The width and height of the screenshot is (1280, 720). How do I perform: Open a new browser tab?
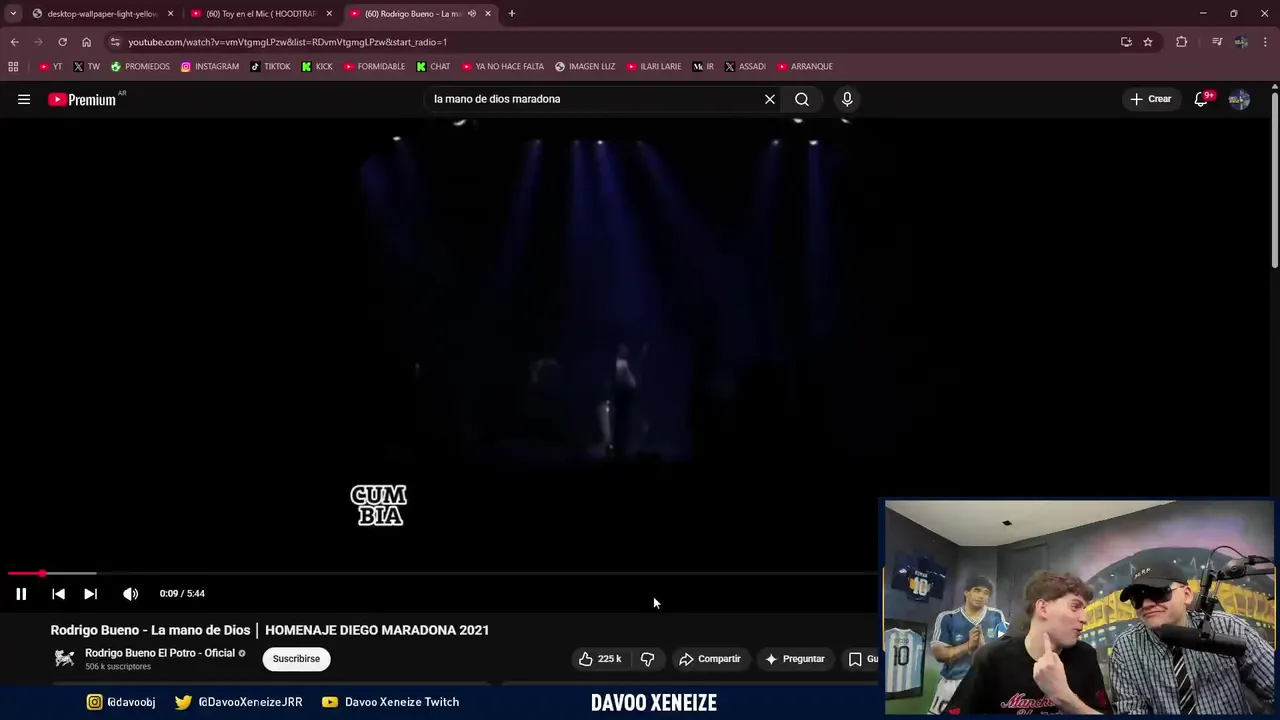[x=512, y=14]
